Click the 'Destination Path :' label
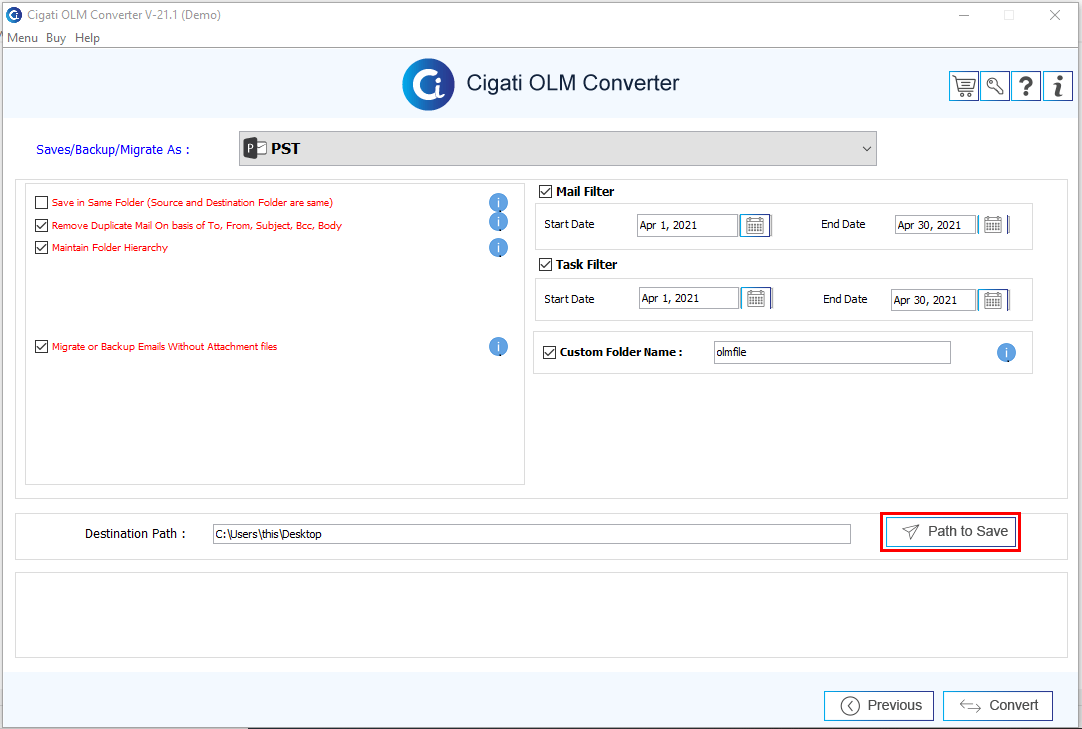This screenshot has height=729, width=1082. tap(135, 534)
